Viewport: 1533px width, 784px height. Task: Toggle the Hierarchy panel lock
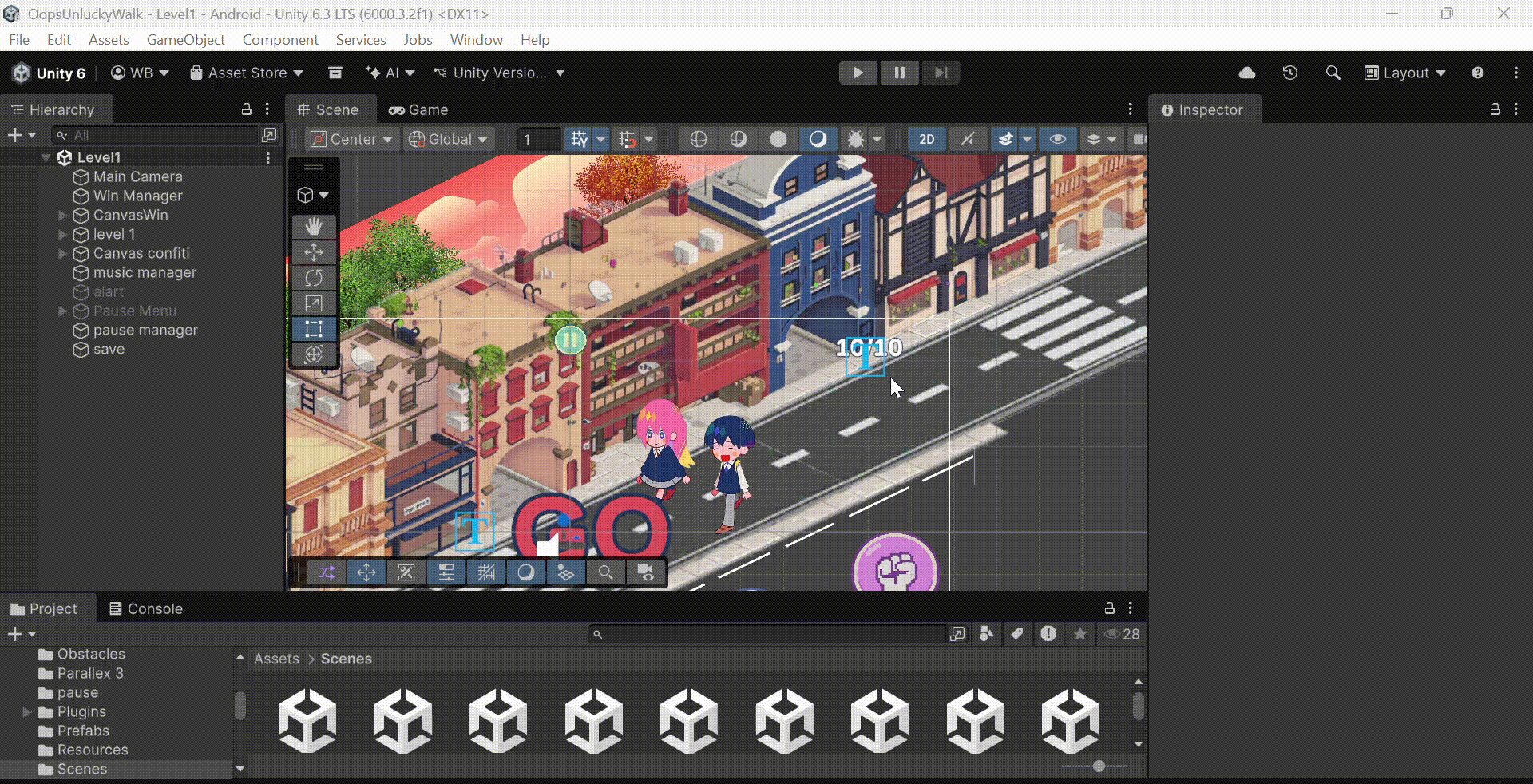click(247, 109)
